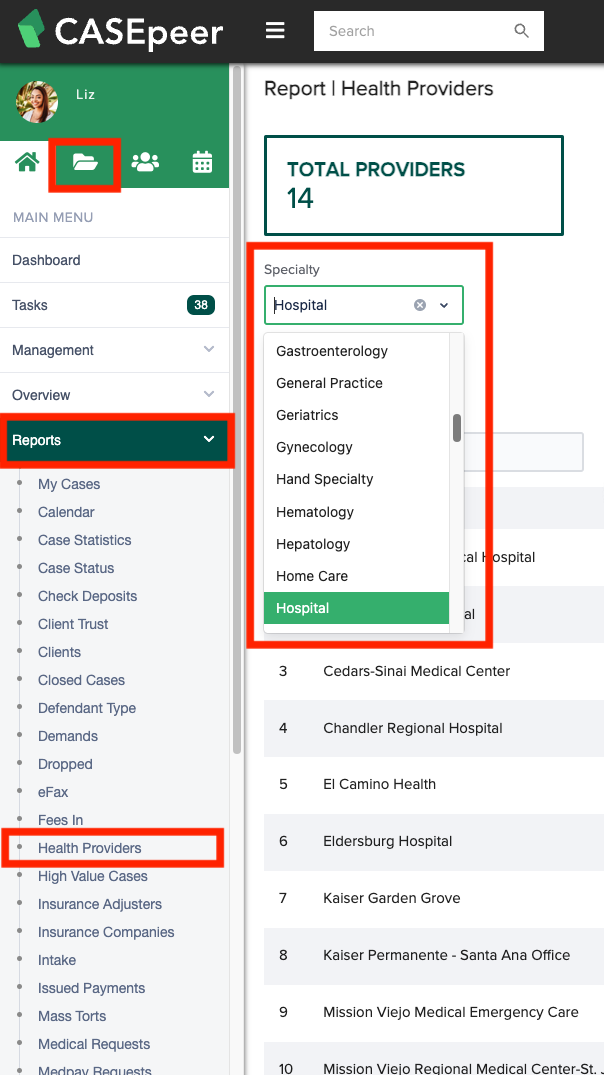Click Eldersburg Hospital row
Screen dimensions: 604x1075
[x=434, y=841]
